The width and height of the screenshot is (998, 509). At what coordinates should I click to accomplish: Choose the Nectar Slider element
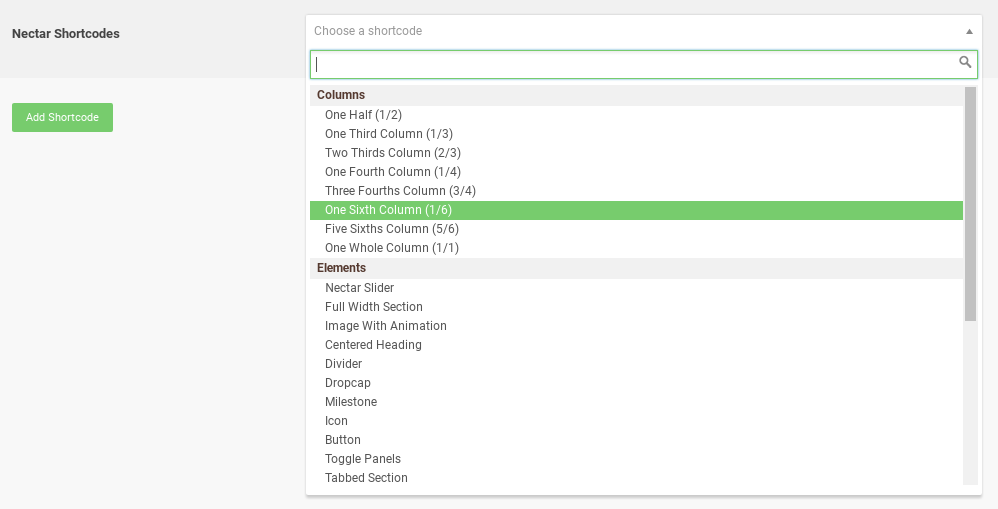(x=636, y=288)
